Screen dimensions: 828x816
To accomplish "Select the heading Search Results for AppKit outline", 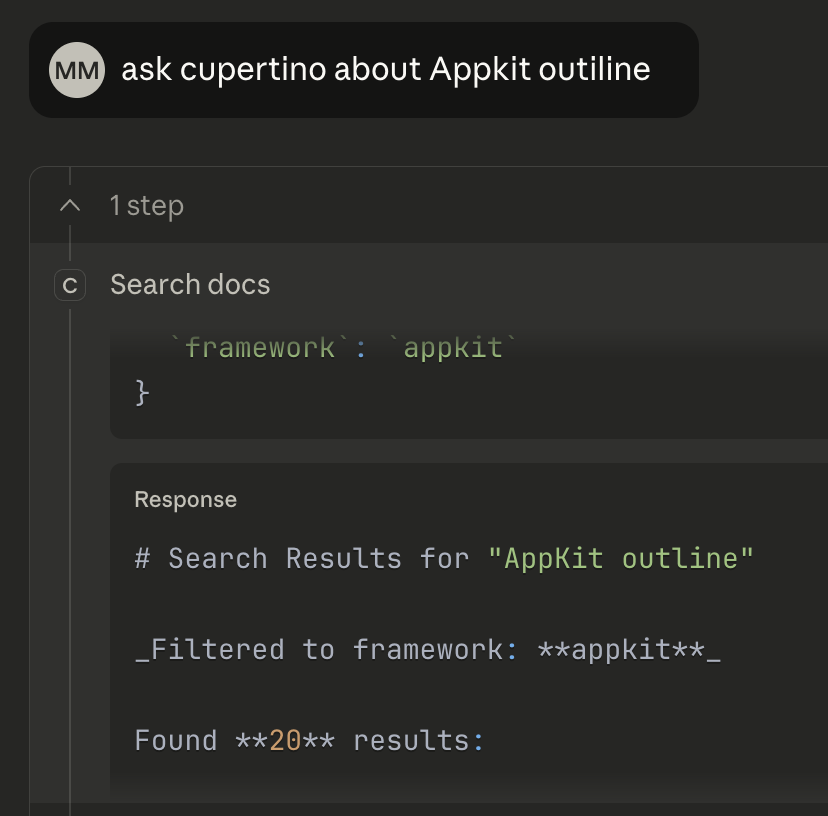I will (443, 558).
